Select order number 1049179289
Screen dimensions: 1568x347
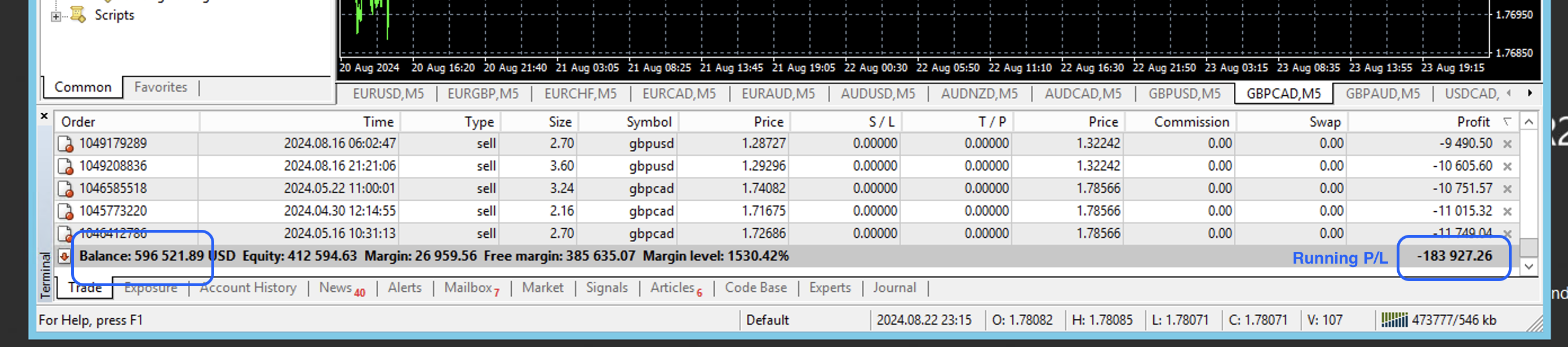click(x=113, y=144)
